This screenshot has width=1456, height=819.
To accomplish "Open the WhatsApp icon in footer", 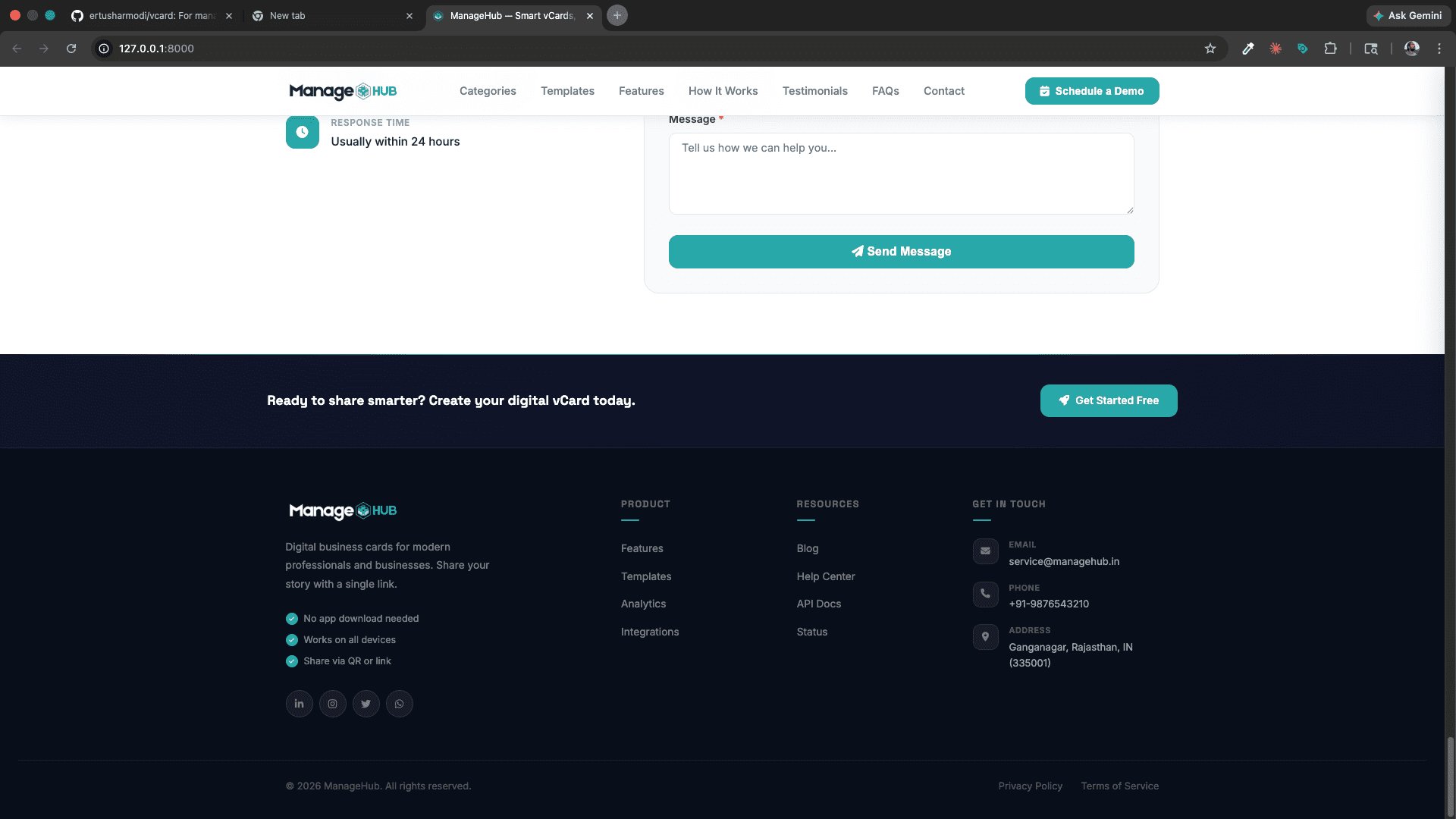I will click(399, 704).
